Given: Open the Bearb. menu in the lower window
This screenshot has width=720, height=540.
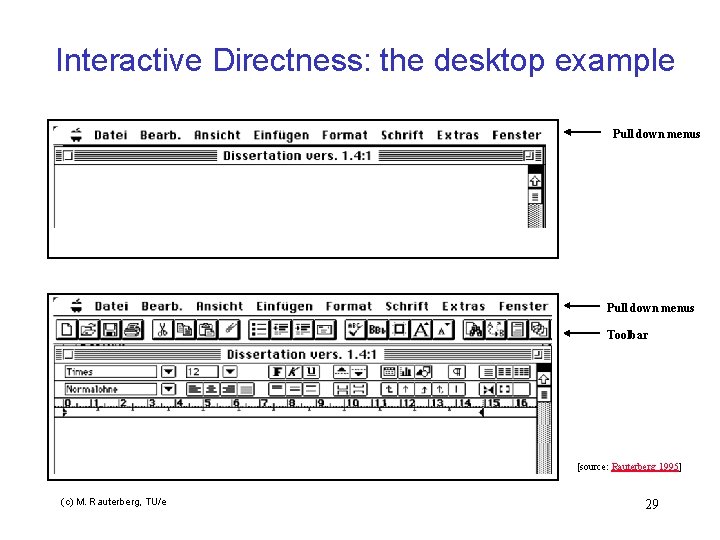Looking at the screenshot, I should tap(162, 306).
